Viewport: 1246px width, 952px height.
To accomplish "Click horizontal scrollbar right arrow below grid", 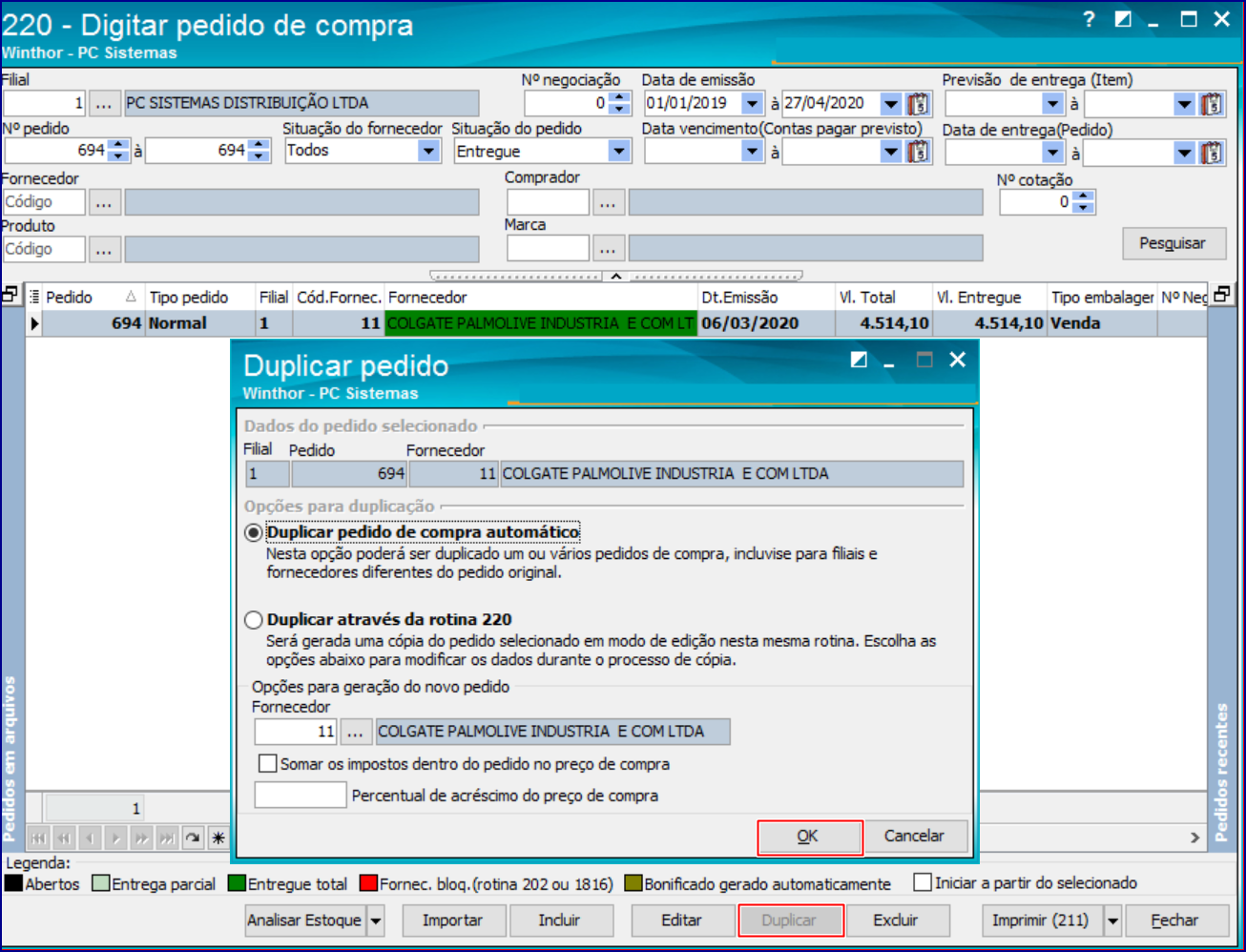I will (1195, 838).
